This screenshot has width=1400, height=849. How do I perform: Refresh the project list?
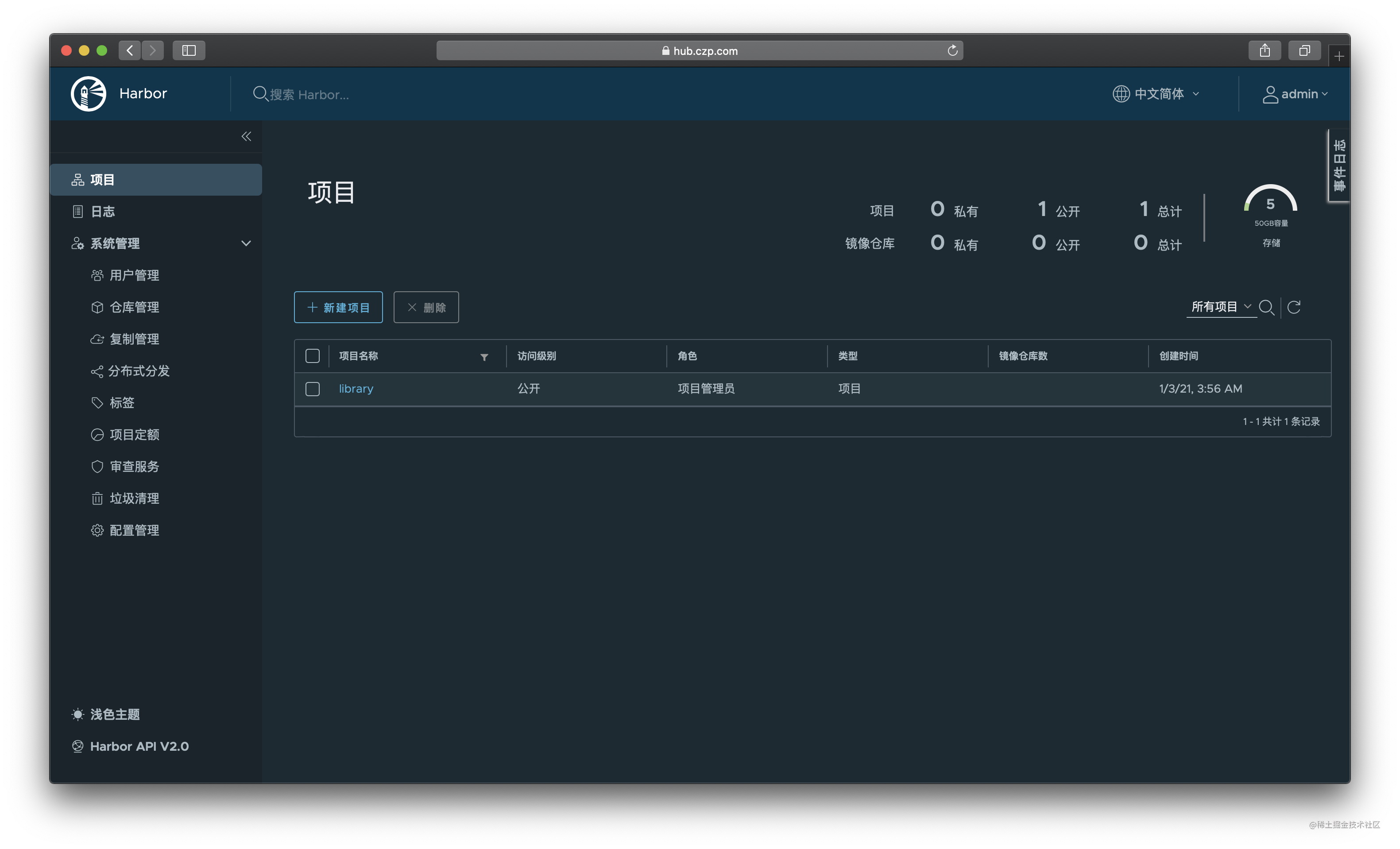(x=1294, y=307)
